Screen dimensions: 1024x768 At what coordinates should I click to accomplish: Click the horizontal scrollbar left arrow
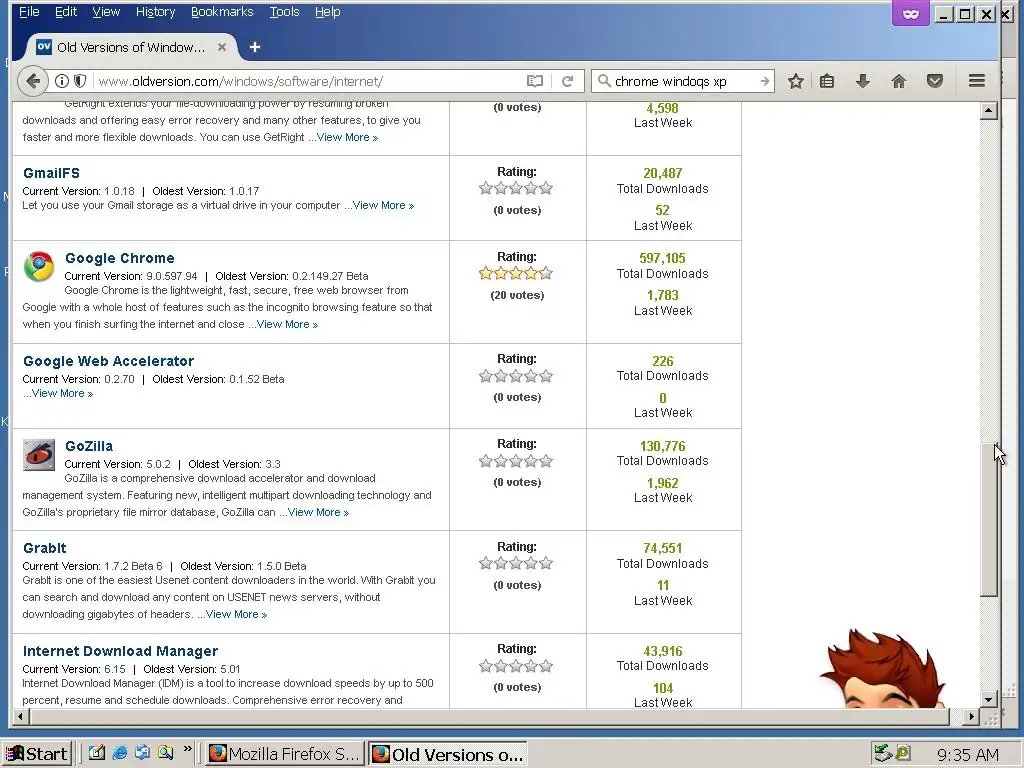(20, 716)
